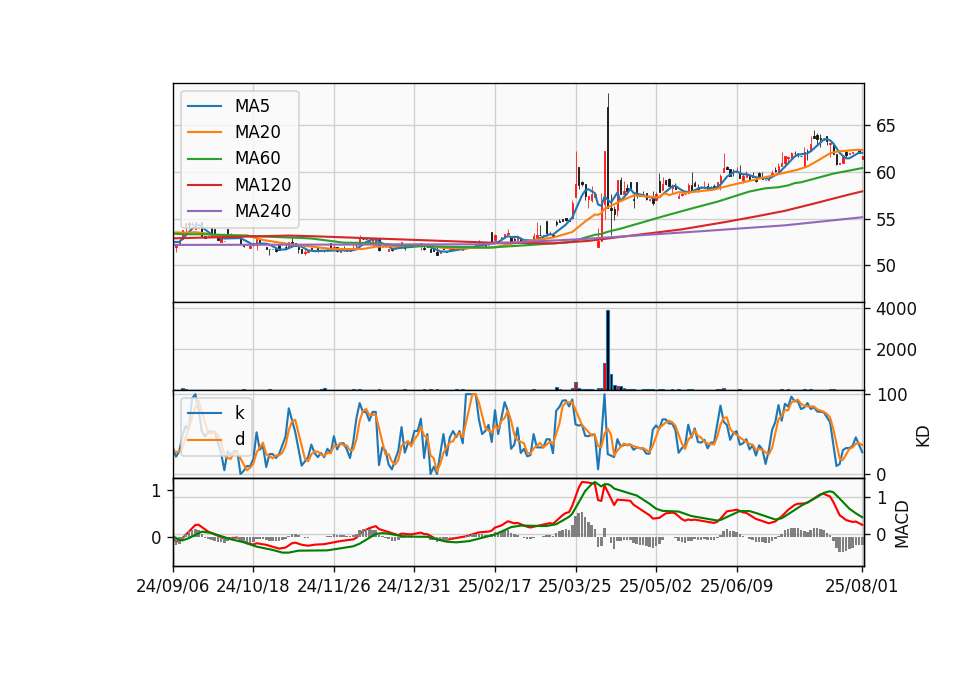Click the MA5 legend label
Image resolution: width=960 pixels, height=690 pixels.
252,106
